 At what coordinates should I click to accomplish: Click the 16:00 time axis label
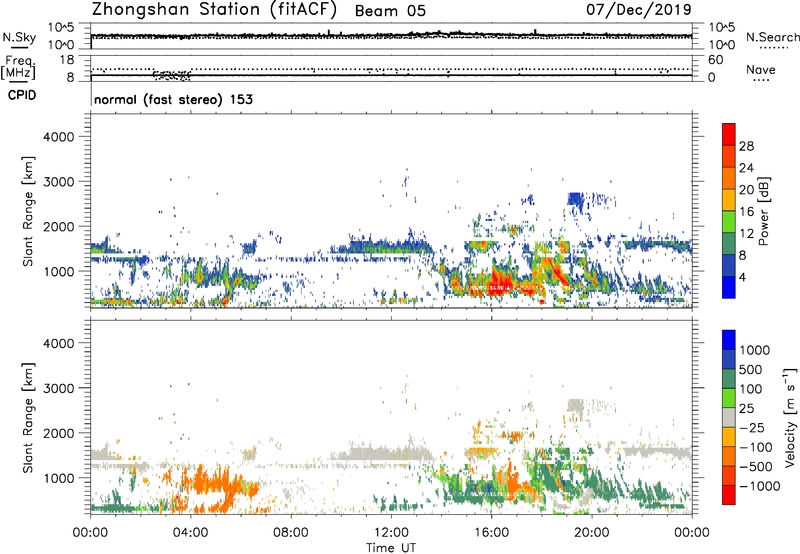point(491,533)
